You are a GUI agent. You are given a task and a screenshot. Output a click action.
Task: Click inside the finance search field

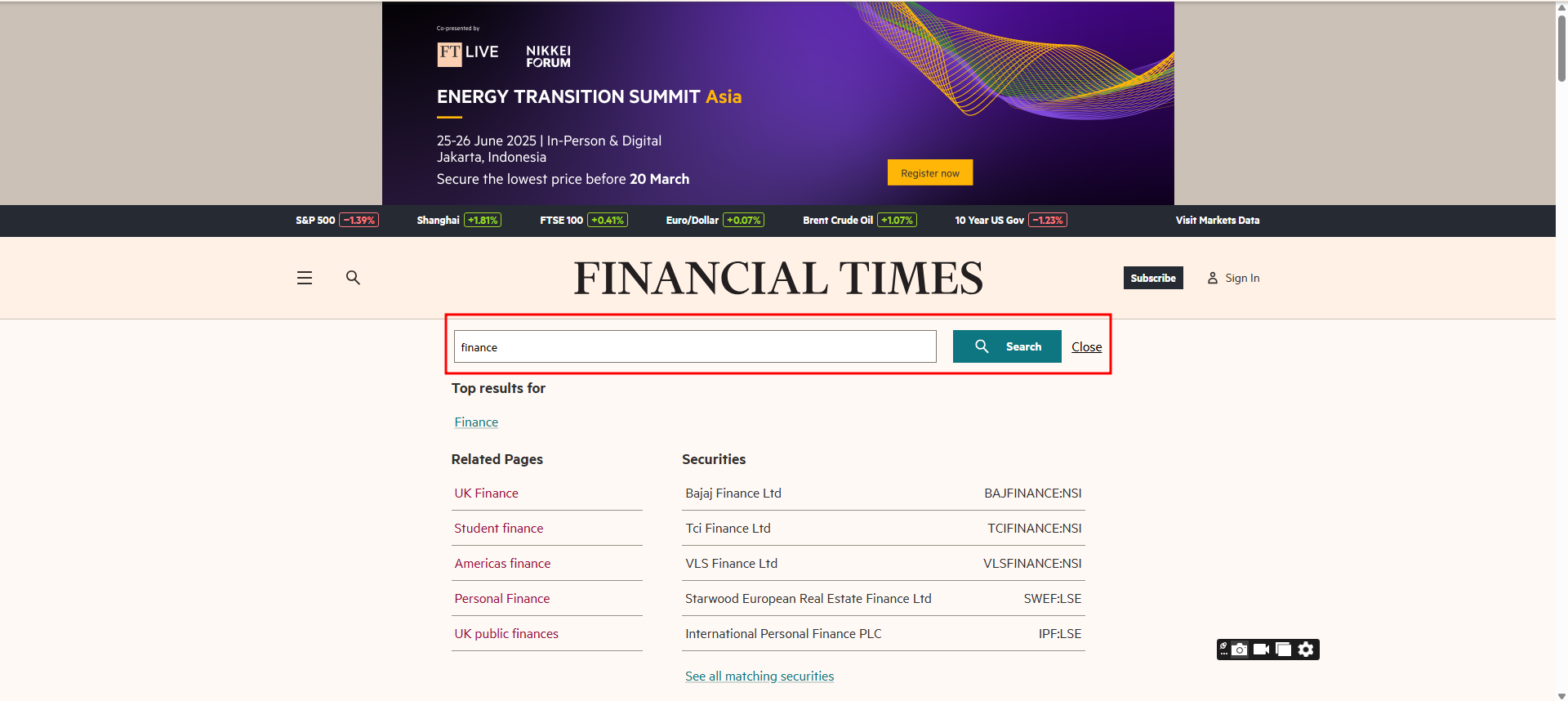point(694,347)
